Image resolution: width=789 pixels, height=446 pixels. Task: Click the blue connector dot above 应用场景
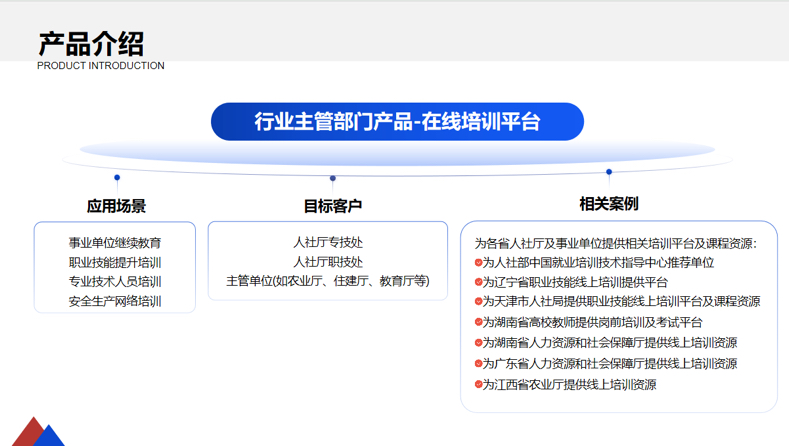117,178
